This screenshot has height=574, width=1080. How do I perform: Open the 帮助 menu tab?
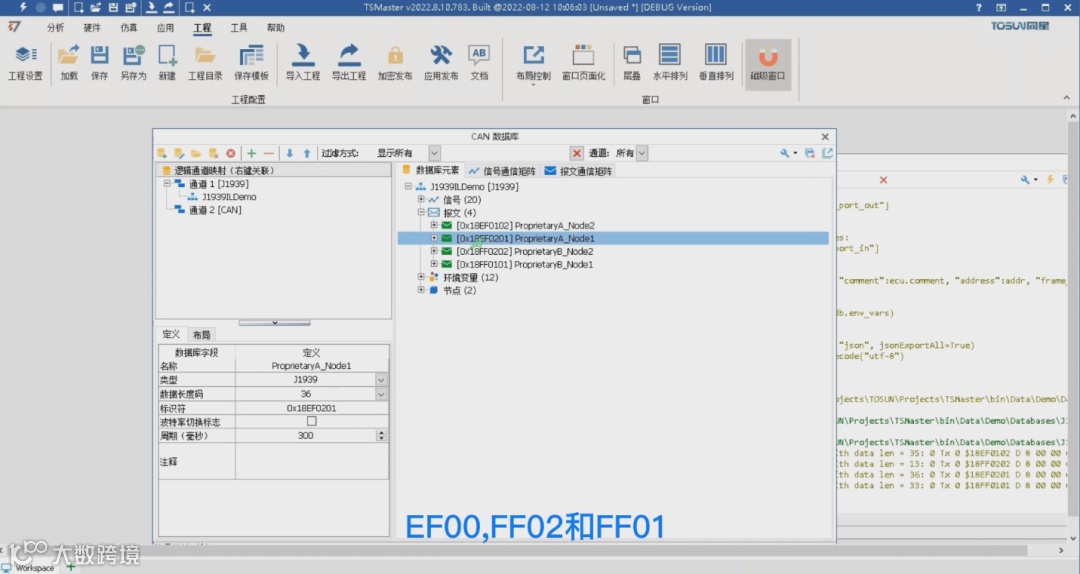point(276,28)
